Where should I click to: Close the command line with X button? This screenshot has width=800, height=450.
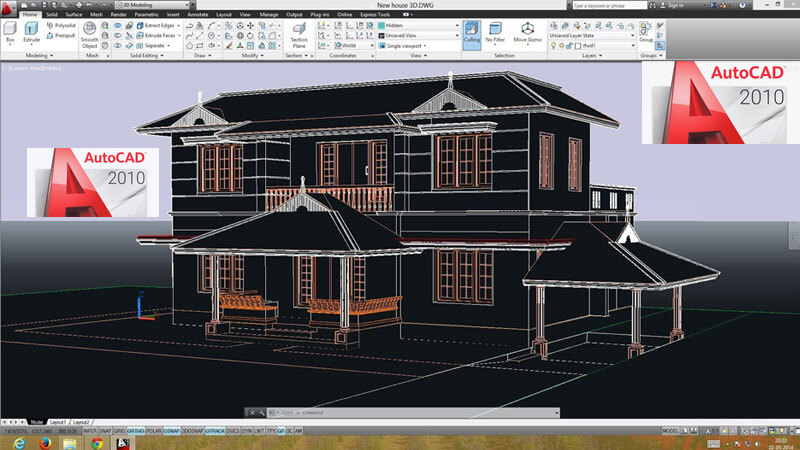pyautogui.click(x=252, y=412)
